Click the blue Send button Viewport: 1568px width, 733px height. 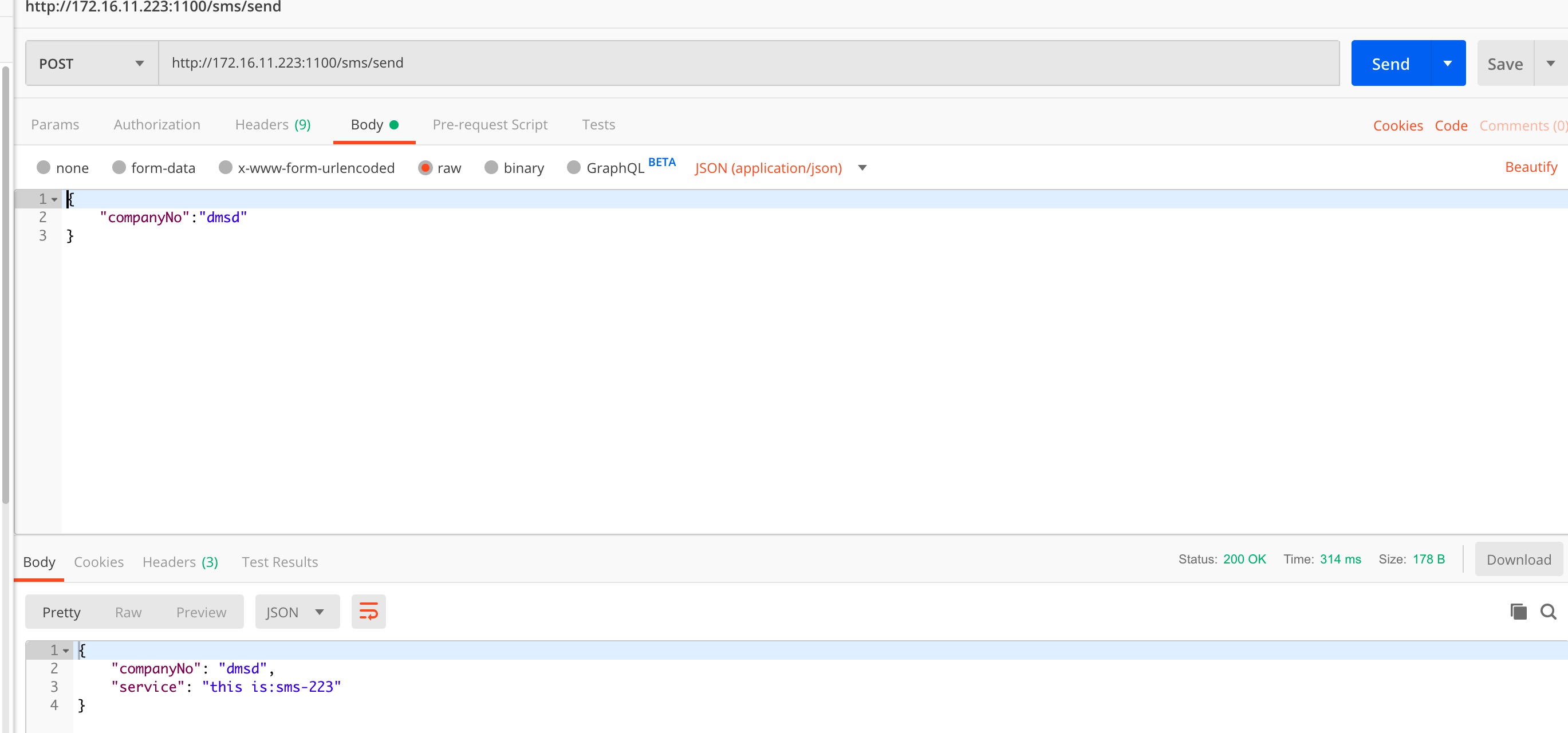1390,64
